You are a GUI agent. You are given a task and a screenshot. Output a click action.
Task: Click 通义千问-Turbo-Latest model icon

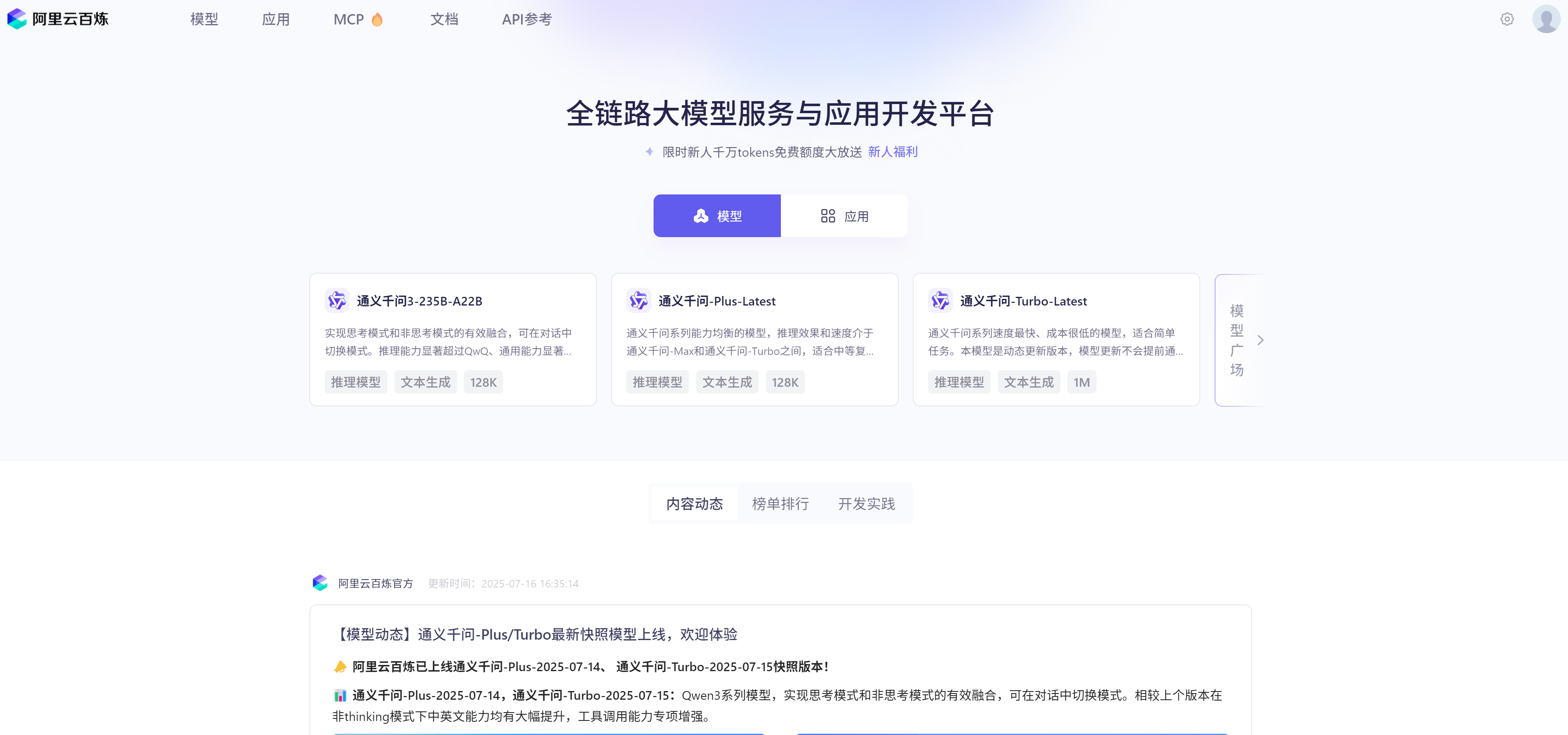(941, 301)
